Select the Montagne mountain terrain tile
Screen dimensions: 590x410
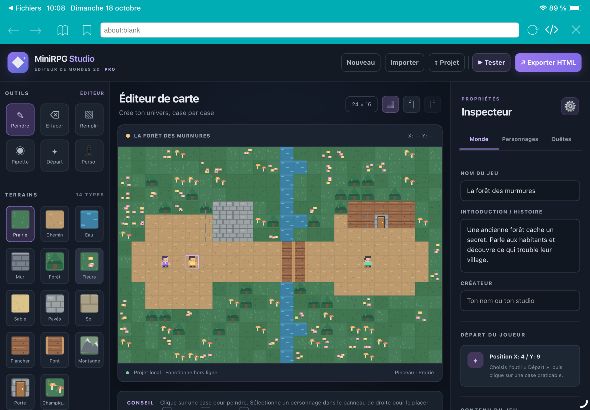tap(89, 350)
